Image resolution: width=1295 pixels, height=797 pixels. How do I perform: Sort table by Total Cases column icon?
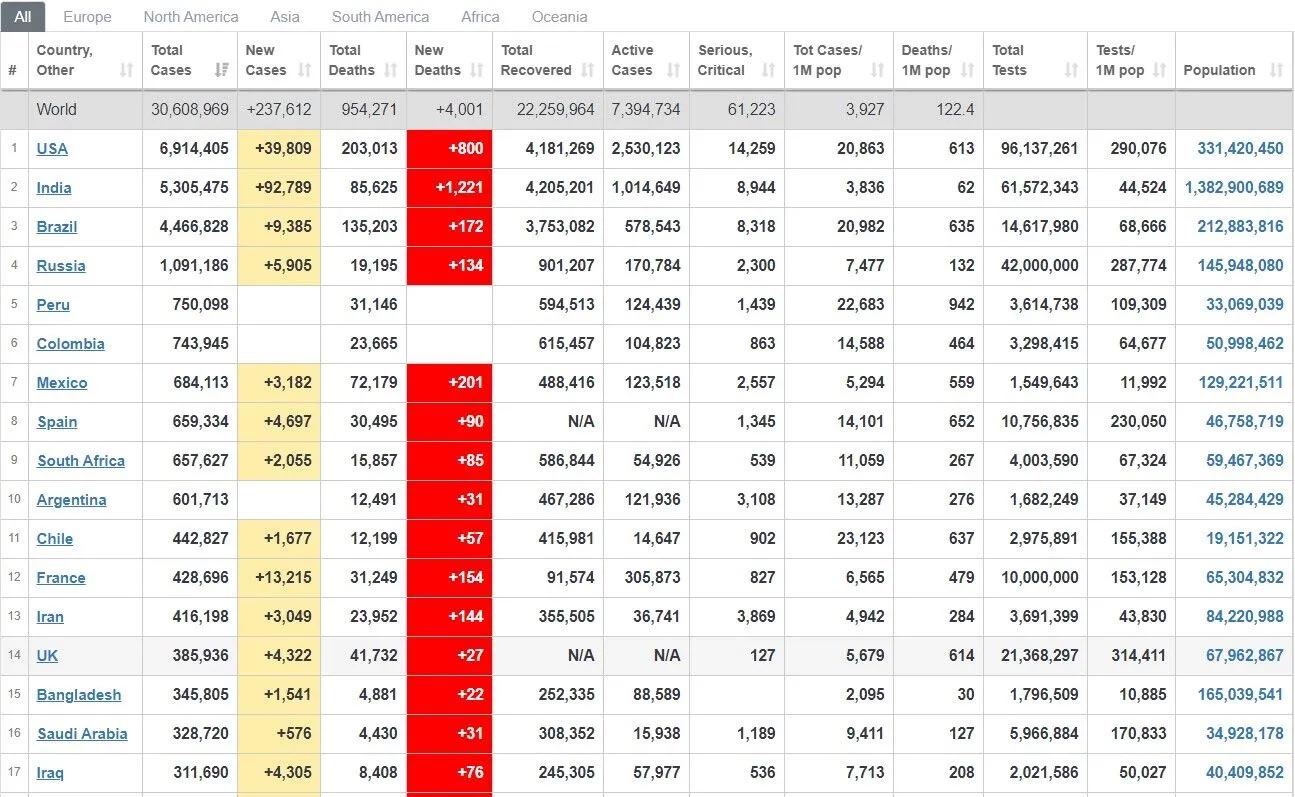tap(221, 70)
